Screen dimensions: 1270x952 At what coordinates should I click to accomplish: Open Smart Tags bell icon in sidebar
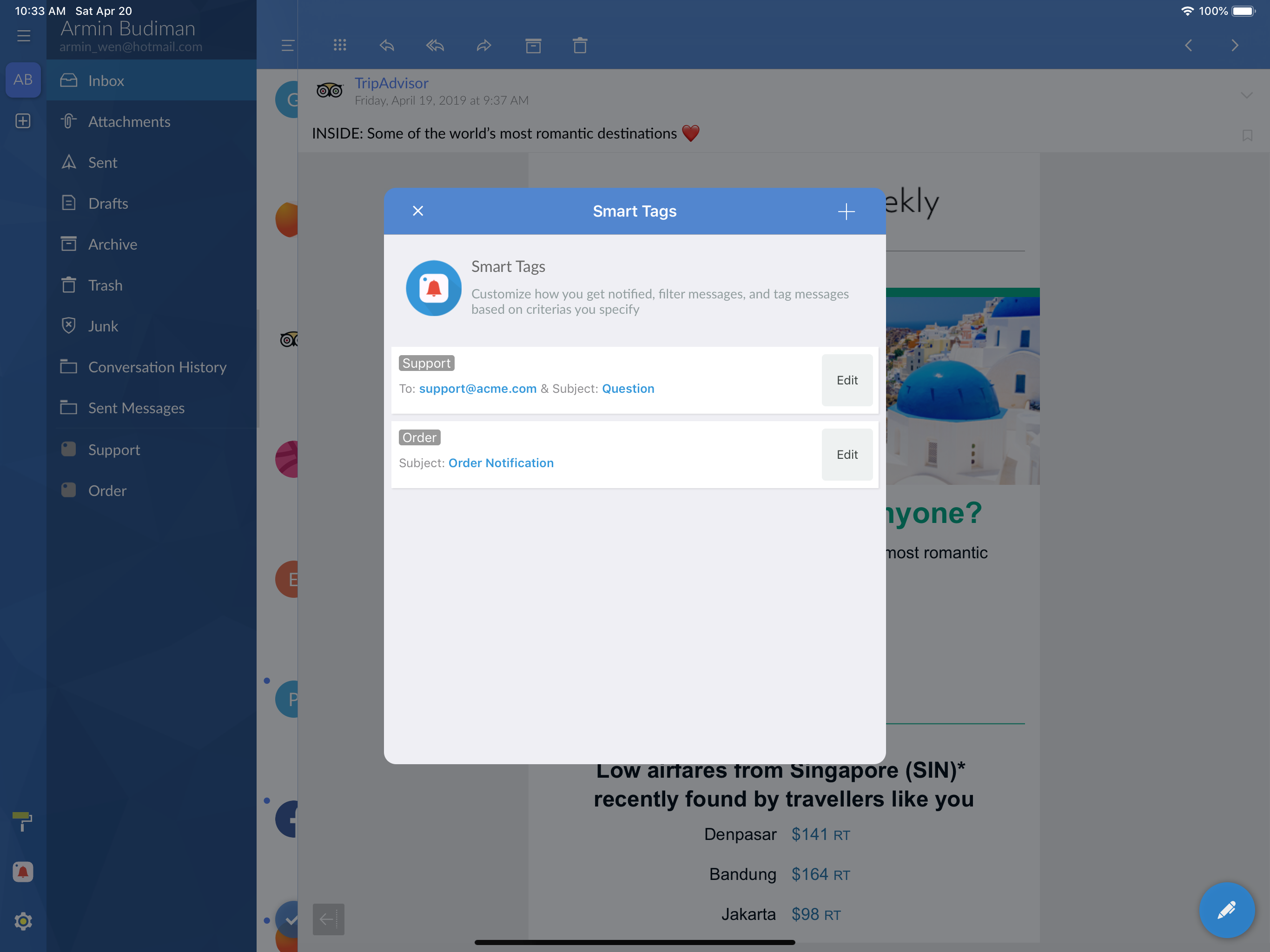click(x=23, y=872)
